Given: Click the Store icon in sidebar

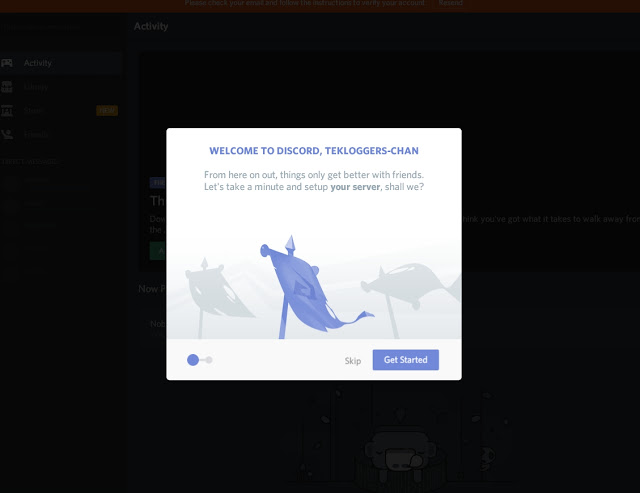Looking at the screenshot, I should pos(7,110).
